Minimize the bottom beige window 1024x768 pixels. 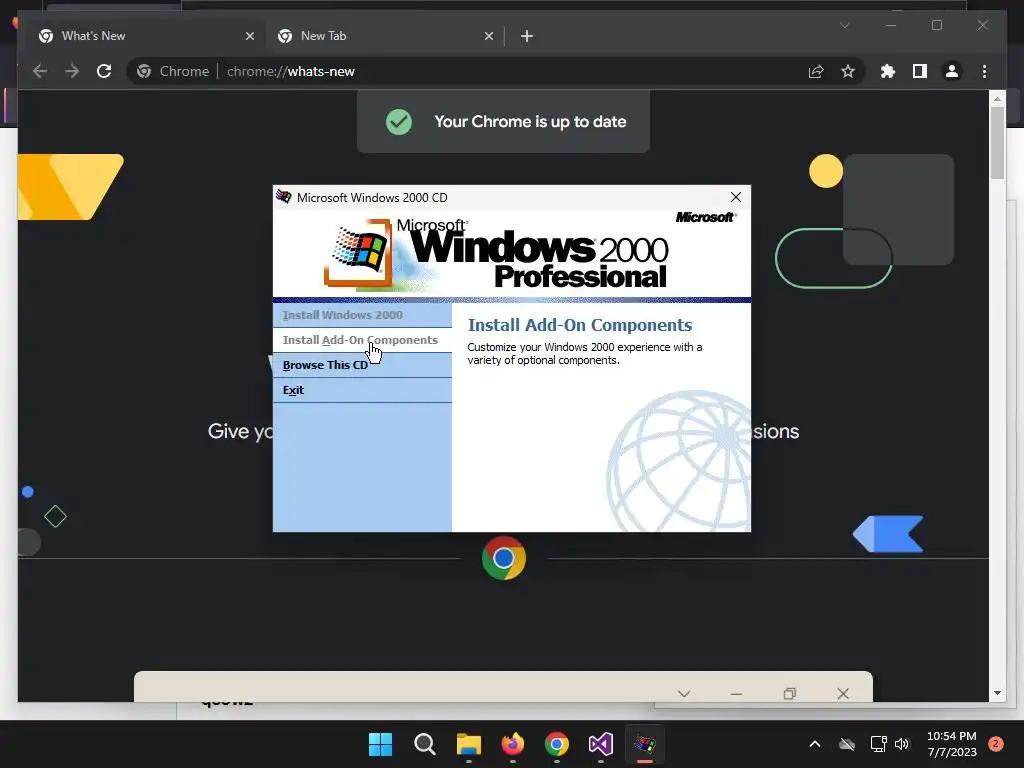[736, 694]
